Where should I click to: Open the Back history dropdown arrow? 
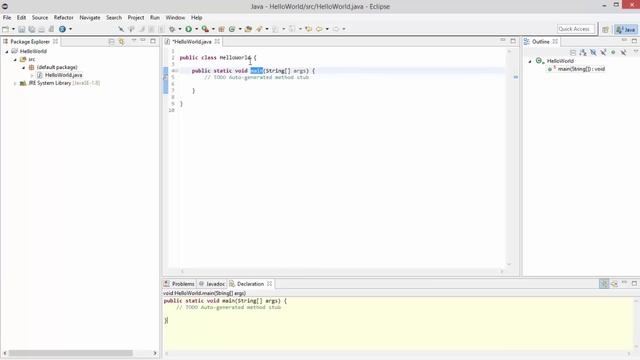click(x=327, y=29)
